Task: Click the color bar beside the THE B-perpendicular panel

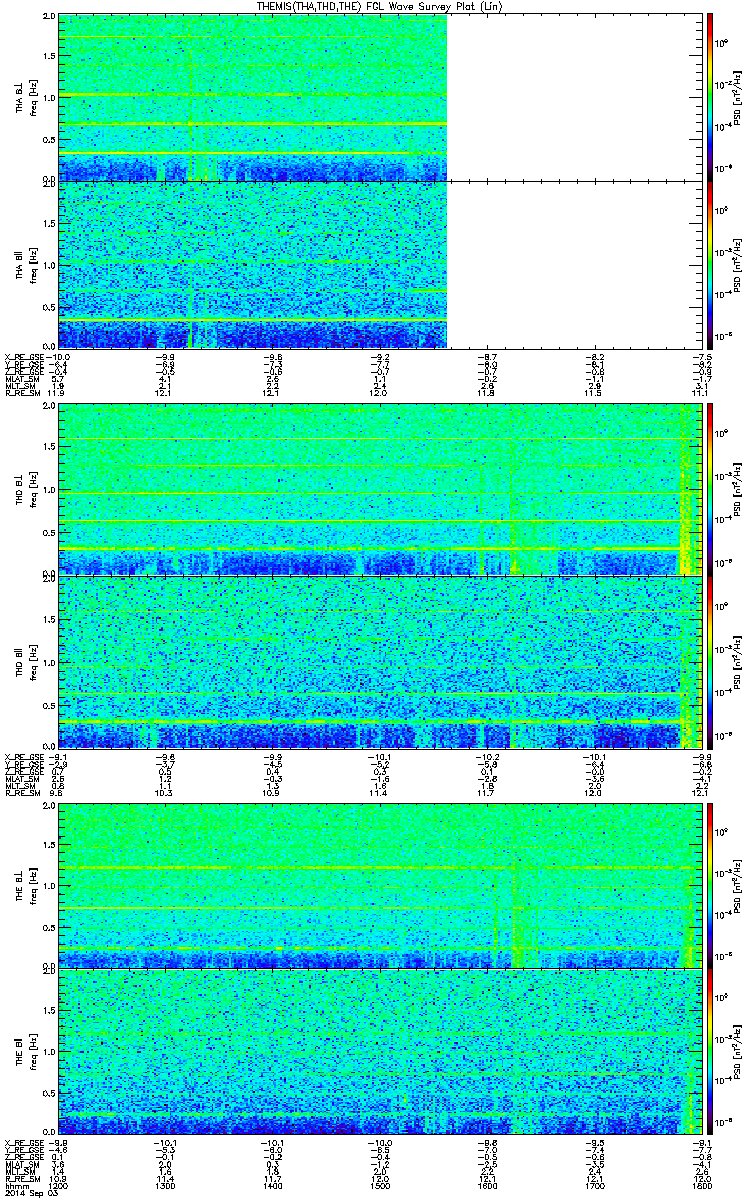Action: (710, 884)
